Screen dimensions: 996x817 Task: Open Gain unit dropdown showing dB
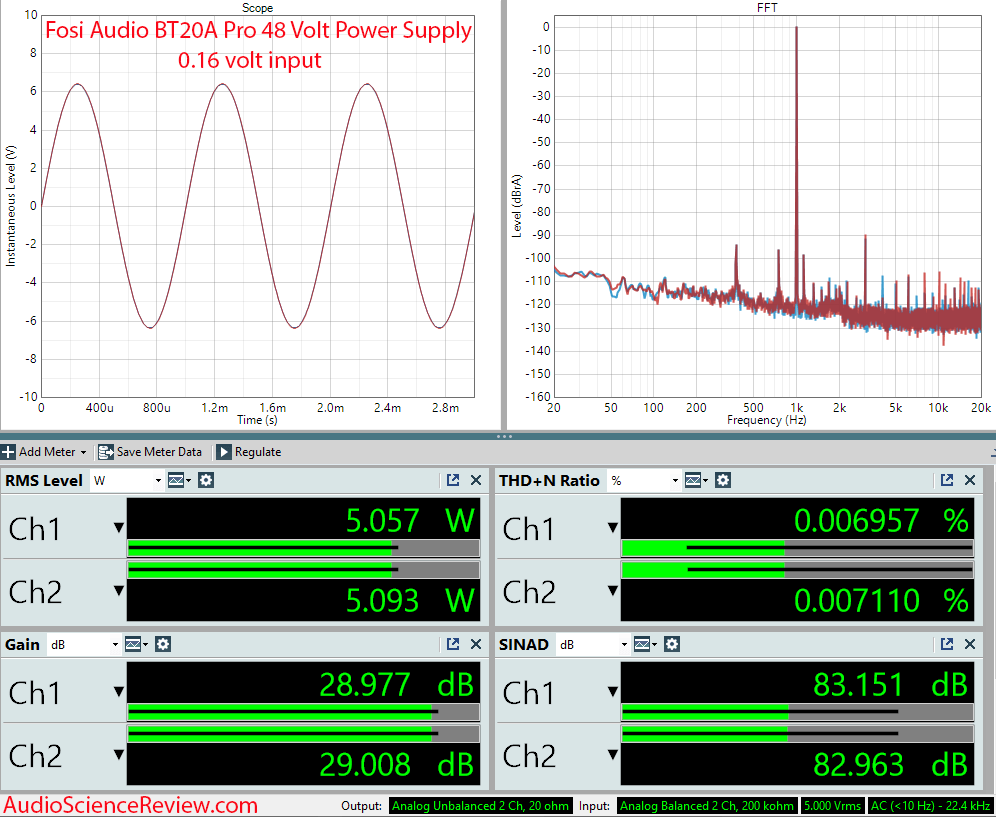[x=84, y=644]
